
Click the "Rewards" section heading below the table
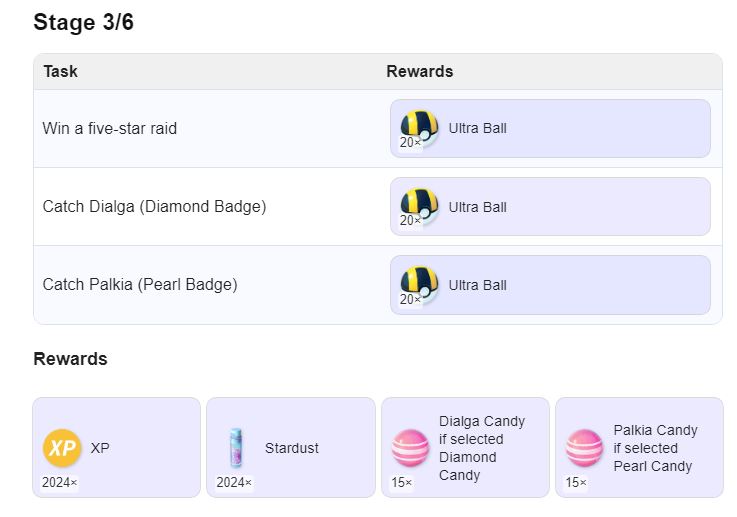[70, 359]
